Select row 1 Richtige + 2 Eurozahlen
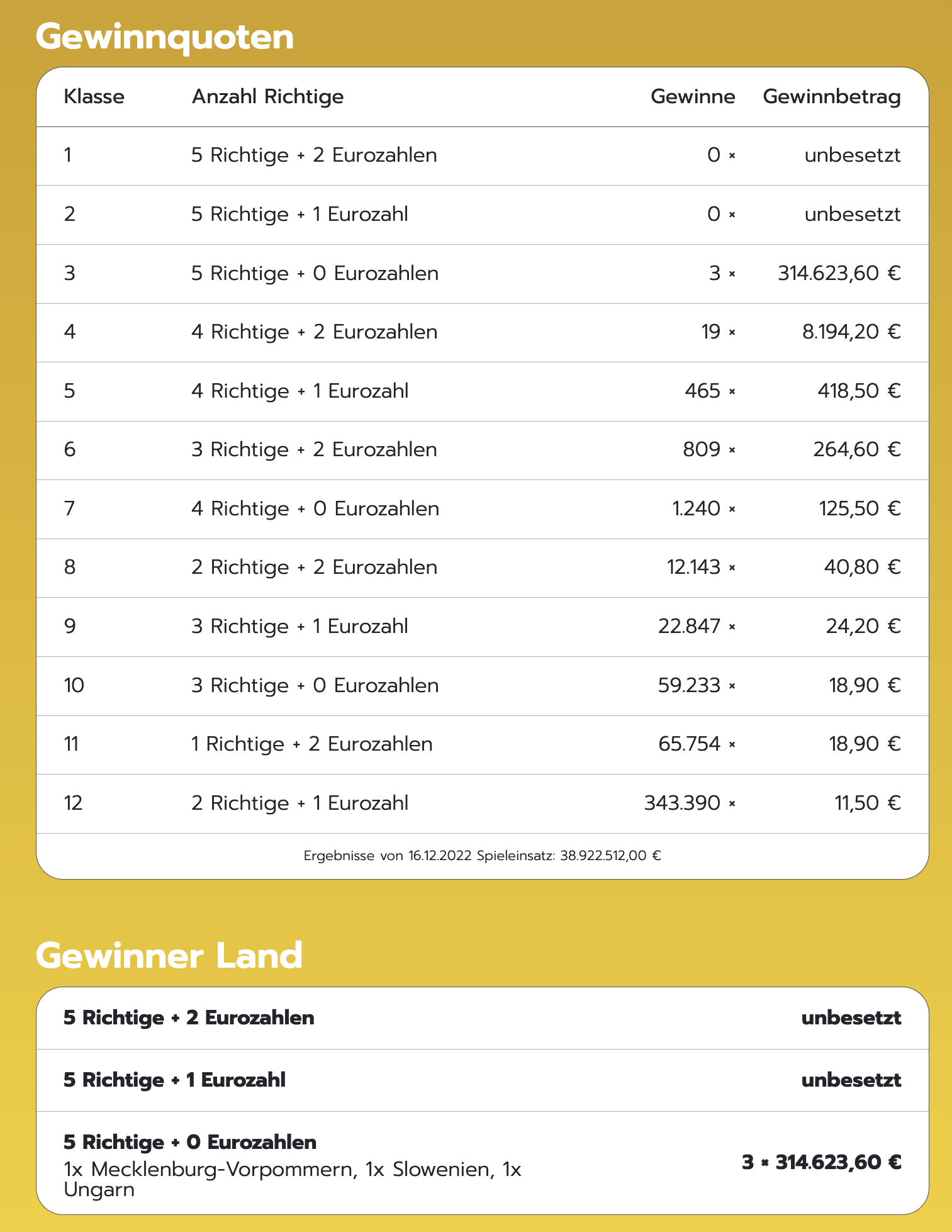952x1232 pixels. click(x=483, y=744)
